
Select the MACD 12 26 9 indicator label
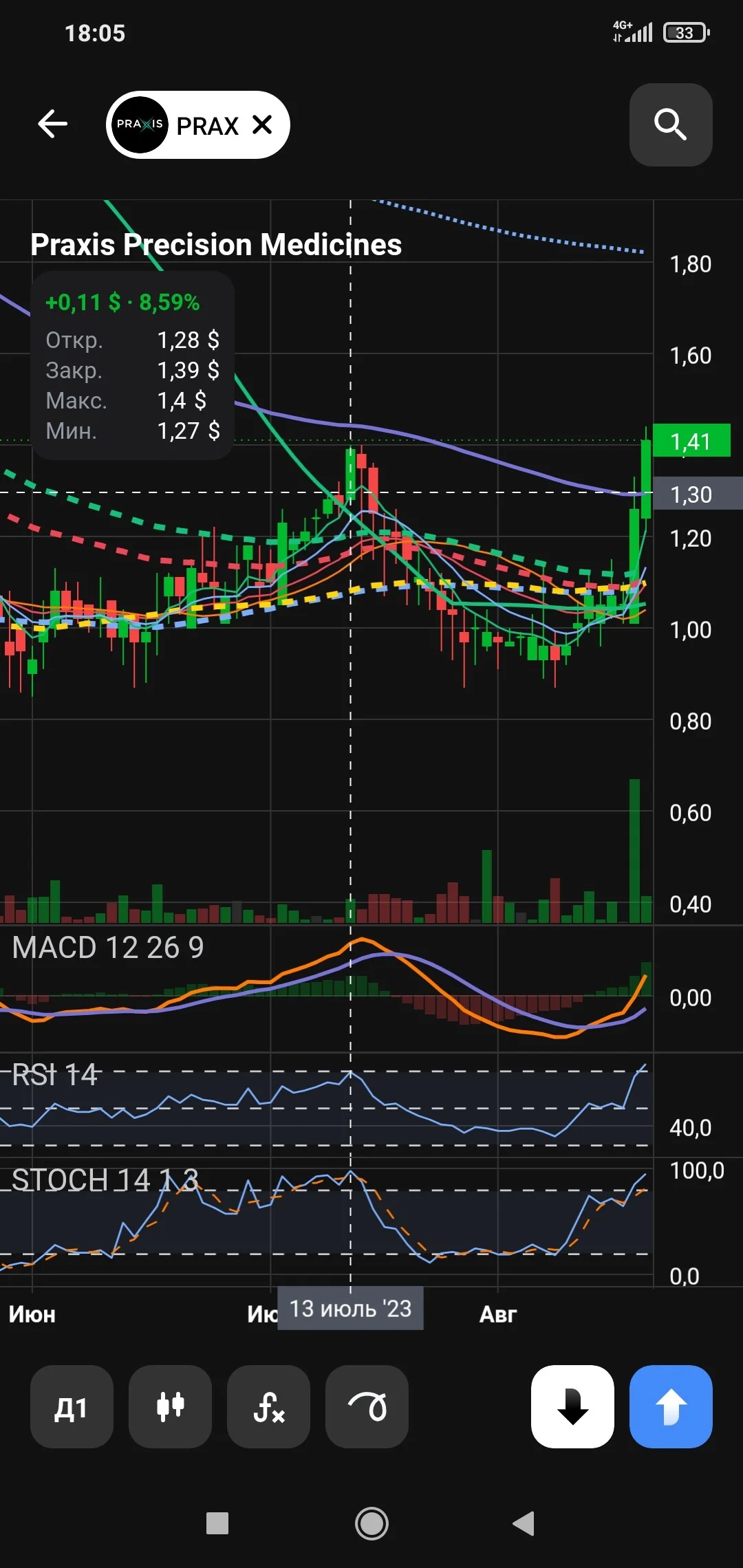click(108, 948)
